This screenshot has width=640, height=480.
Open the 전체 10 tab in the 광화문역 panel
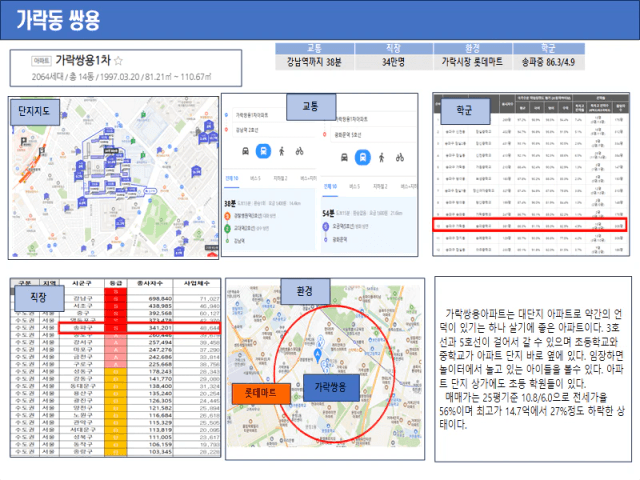click(x=331, y=187)
